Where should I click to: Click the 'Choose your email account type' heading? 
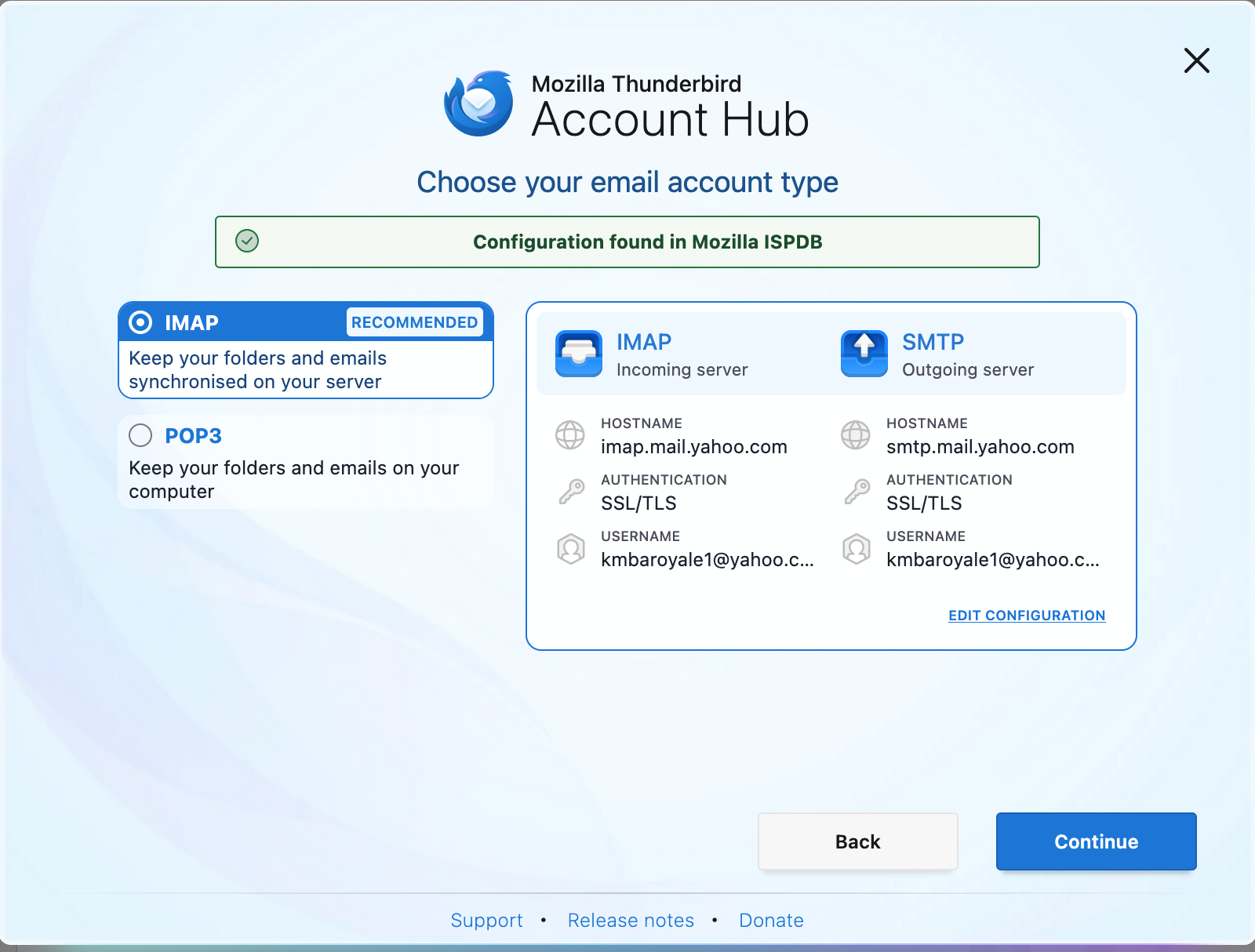point(627,182)
